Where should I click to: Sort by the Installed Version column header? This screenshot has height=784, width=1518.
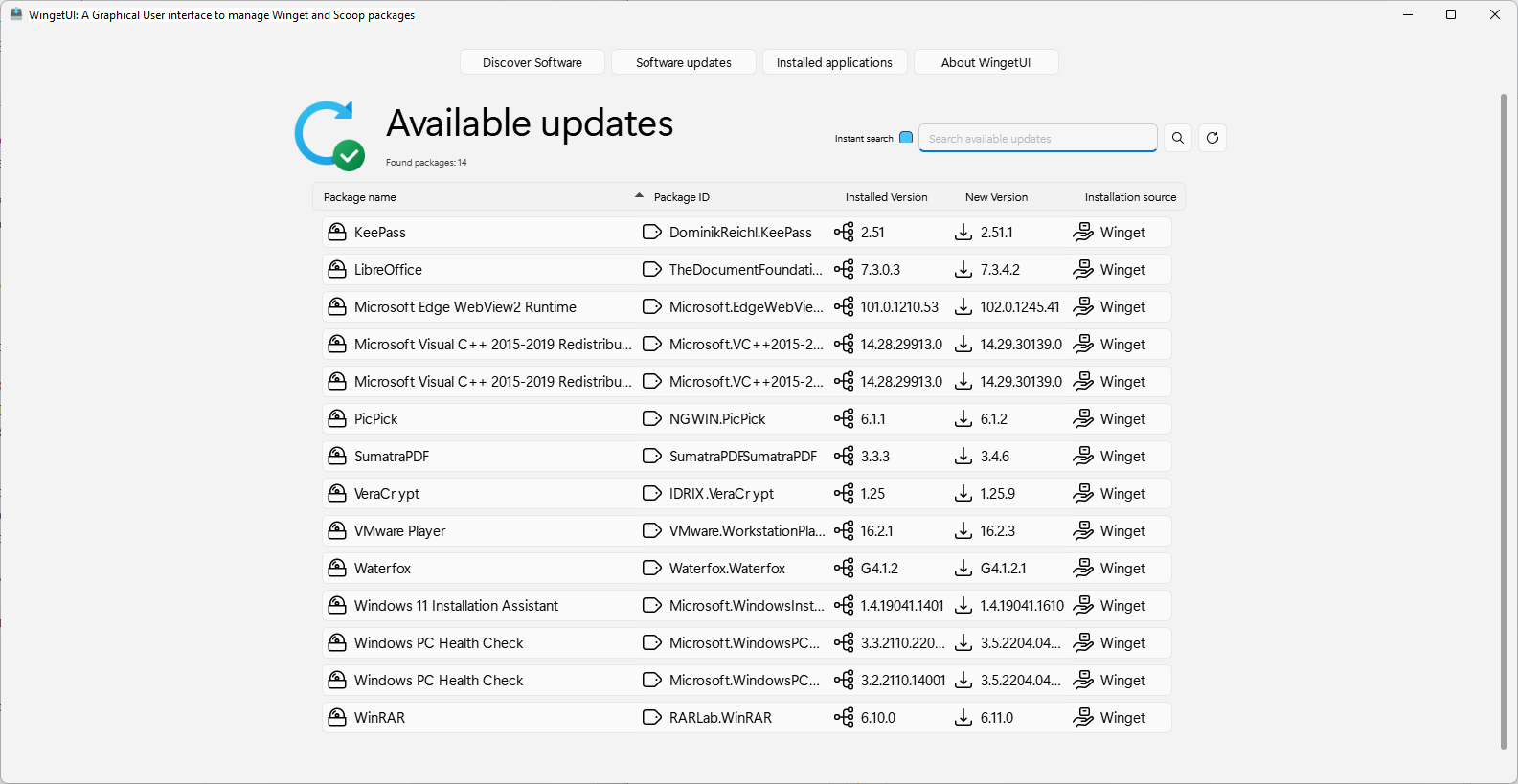tap(886, 197)
